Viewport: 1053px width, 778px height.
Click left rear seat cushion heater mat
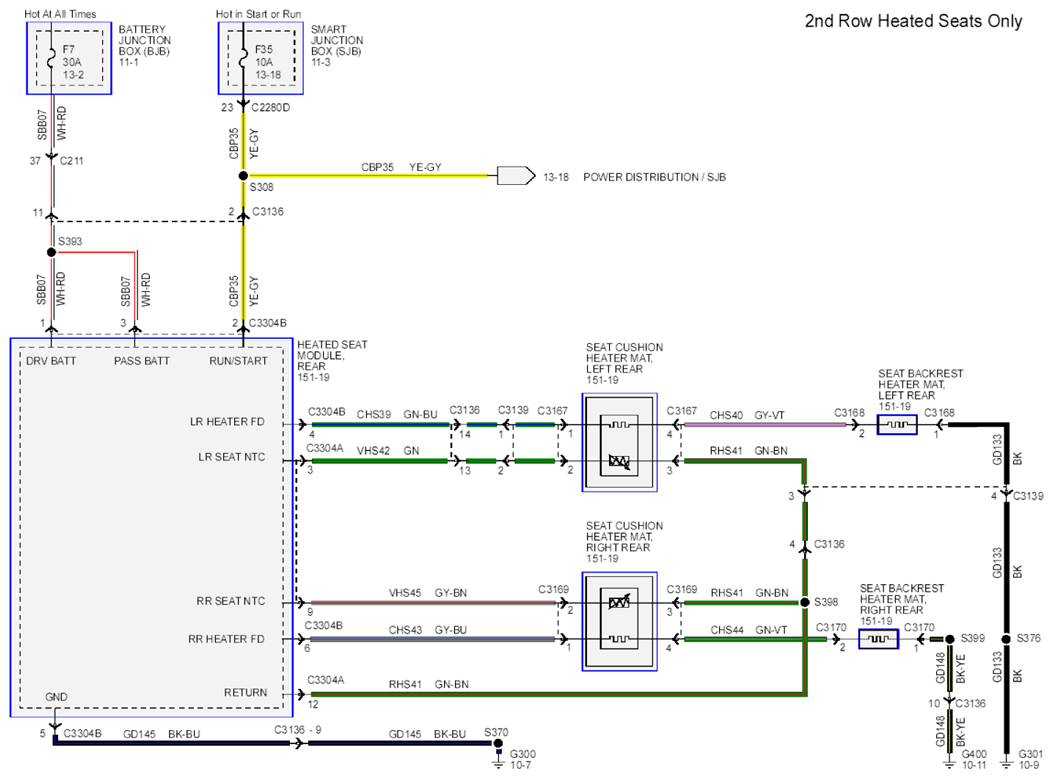click(619, 442)
